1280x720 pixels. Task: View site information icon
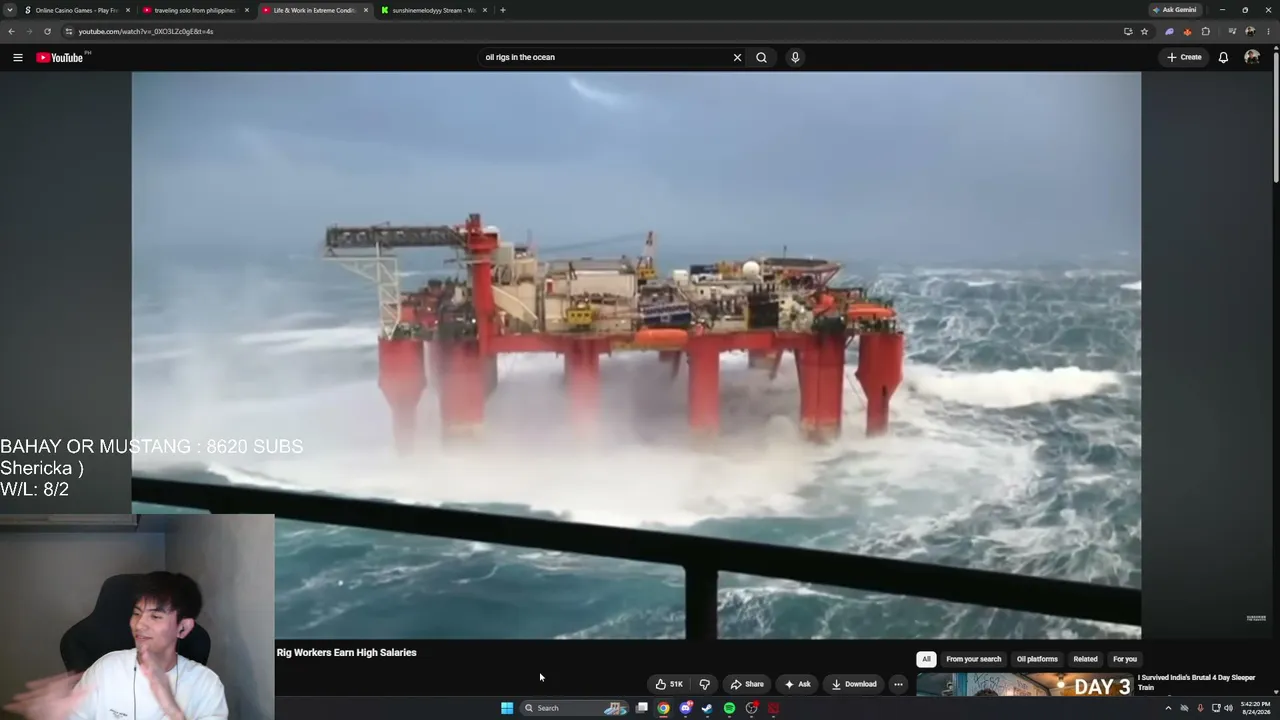68,31
